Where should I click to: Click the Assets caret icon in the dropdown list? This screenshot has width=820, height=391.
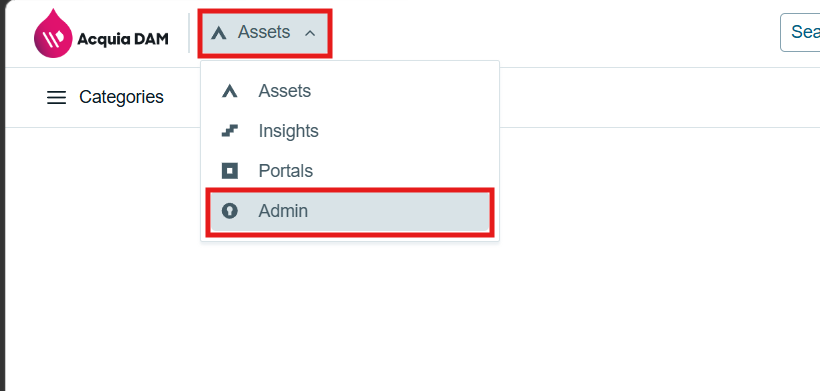(x=230, y=91)
